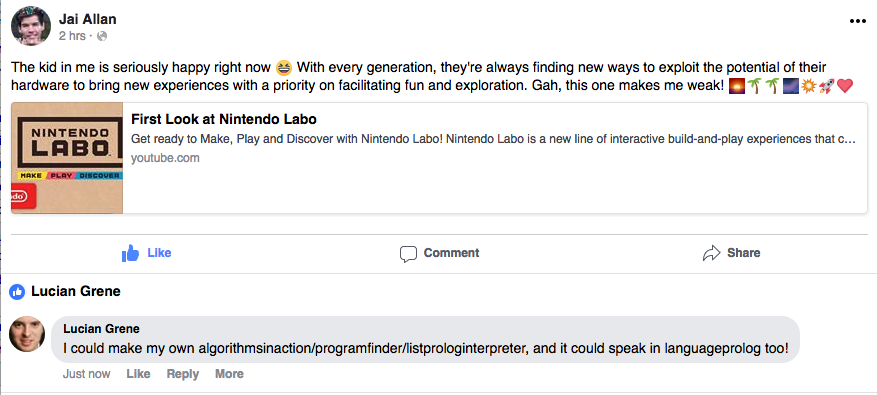Open the 2 hrs post timestamp
This screenshot has width=877, height=395.
pyautogui.click(x=72, y=36)
